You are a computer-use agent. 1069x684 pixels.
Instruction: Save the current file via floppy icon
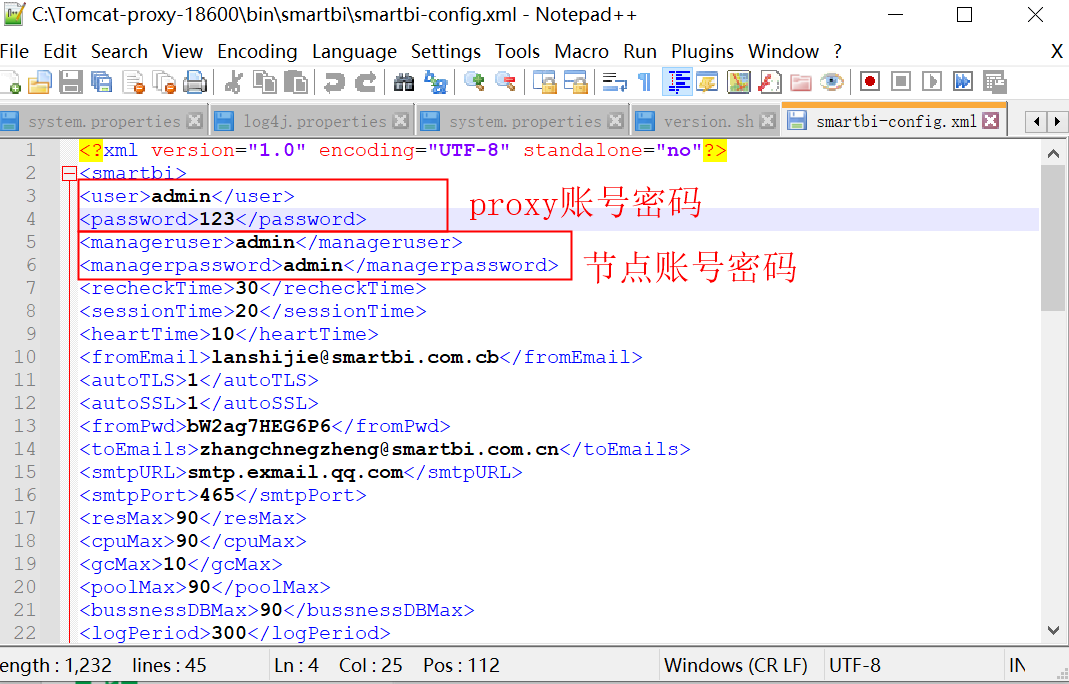[x=71, y=83]
